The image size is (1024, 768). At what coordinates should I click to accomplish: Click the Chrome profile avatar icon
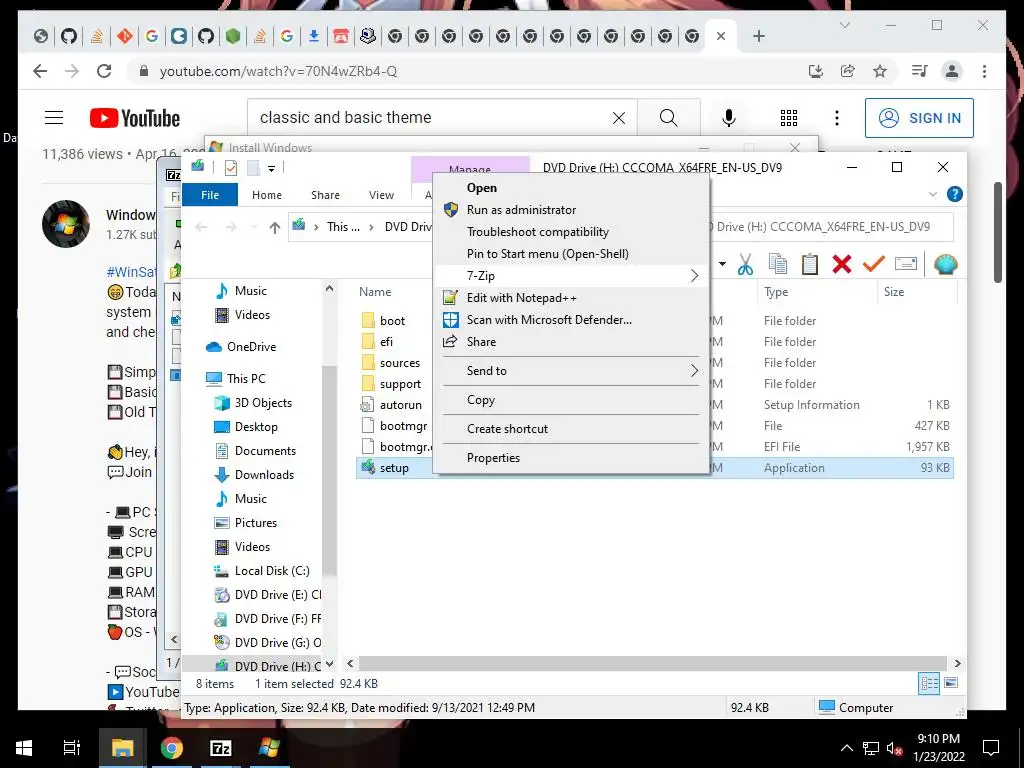coord(952,71)
